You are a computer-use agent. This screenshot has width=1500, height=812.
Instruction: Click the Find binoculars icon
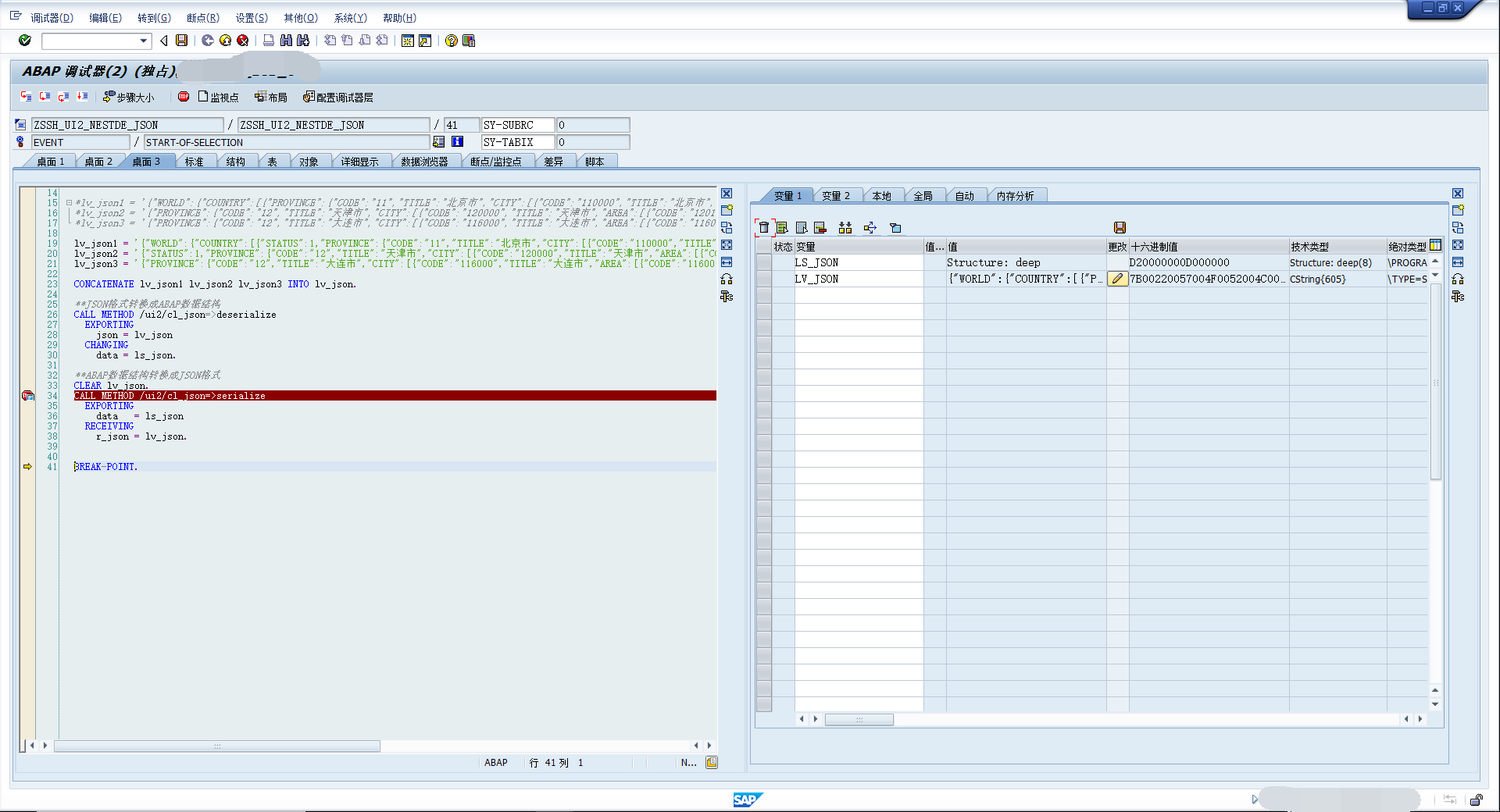tap(286, 41)
